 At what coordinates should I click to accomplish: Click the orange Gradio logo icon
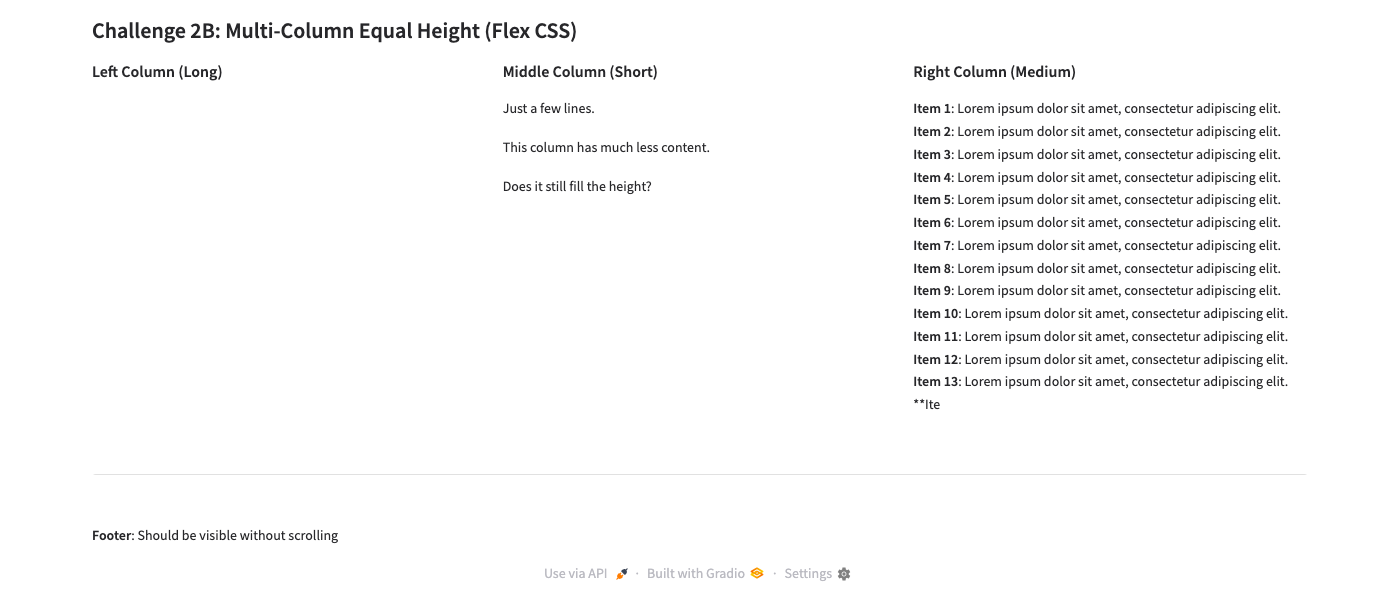click(757, 574)
